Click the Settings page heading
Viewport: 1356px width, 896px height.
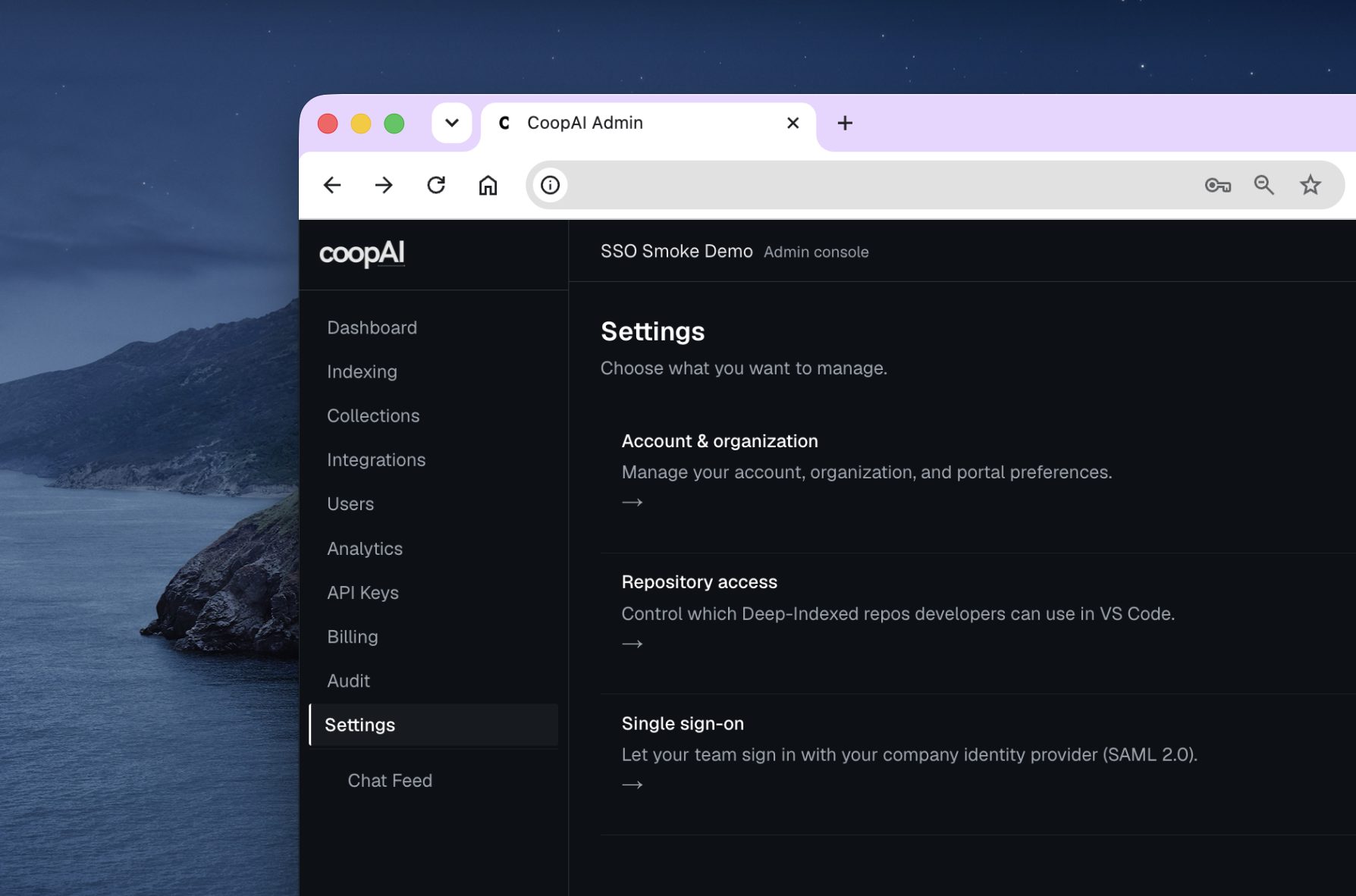click(652, 331)
